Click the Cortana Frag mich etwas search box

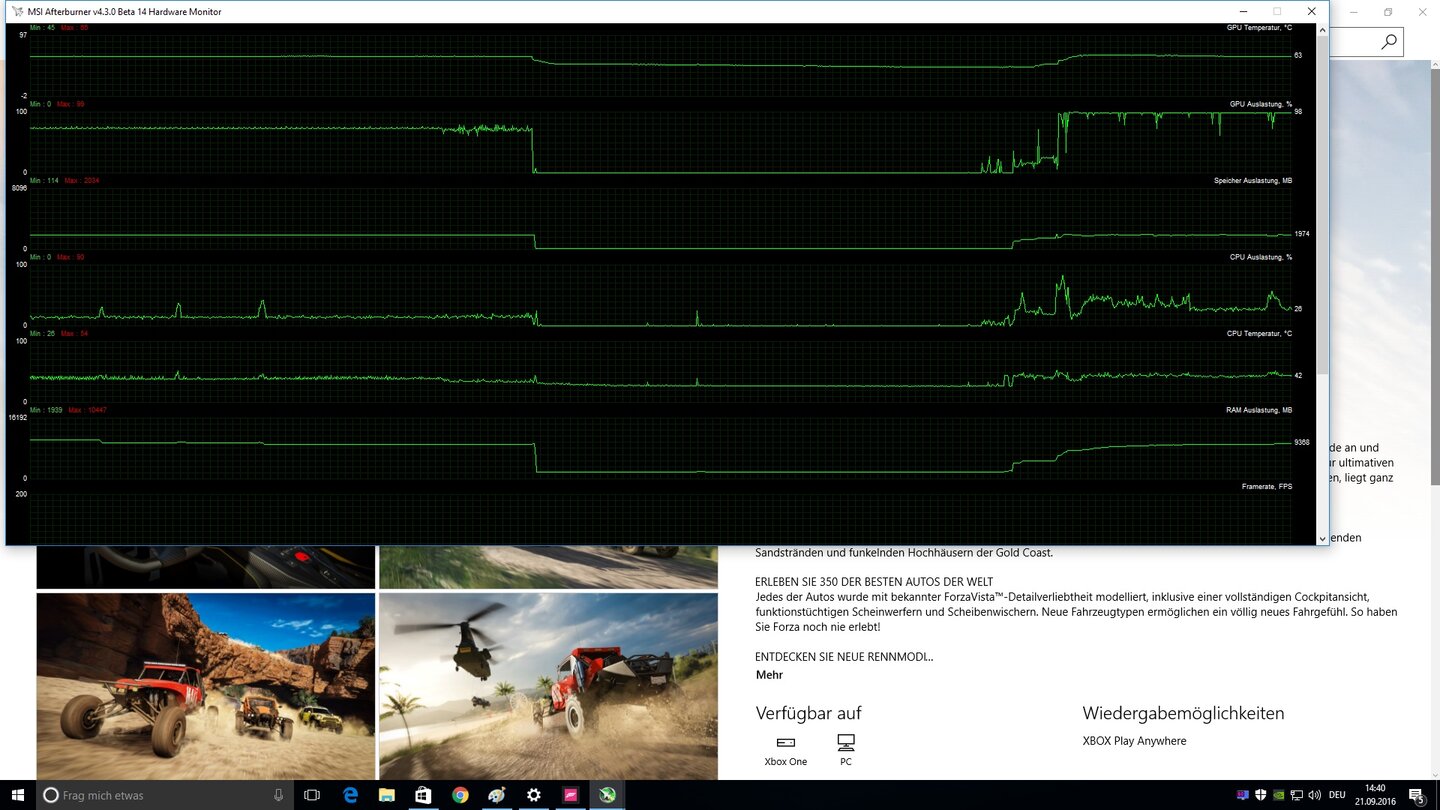coord(166,795)
